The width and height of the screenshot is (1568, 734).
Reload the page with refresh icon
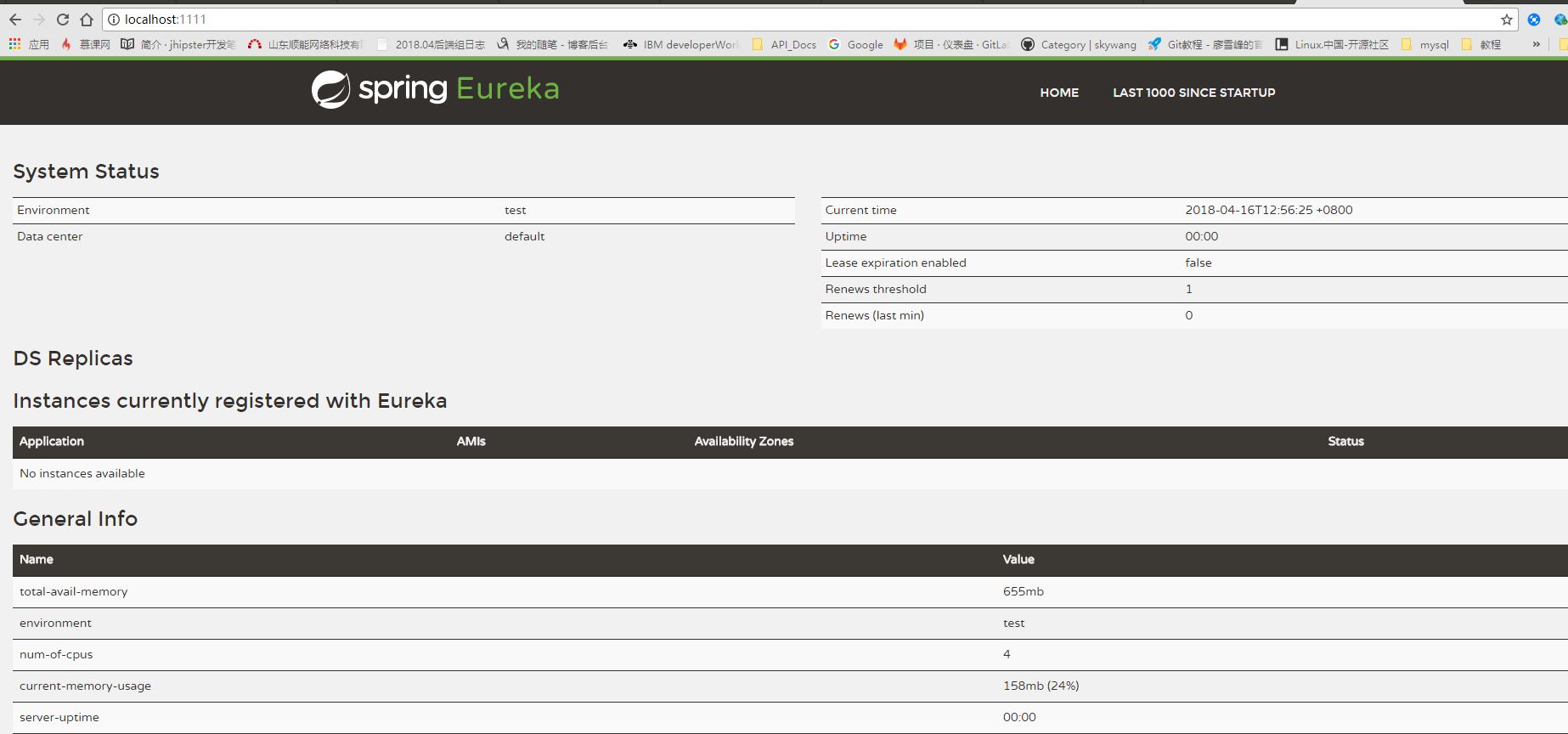(63, 20)
